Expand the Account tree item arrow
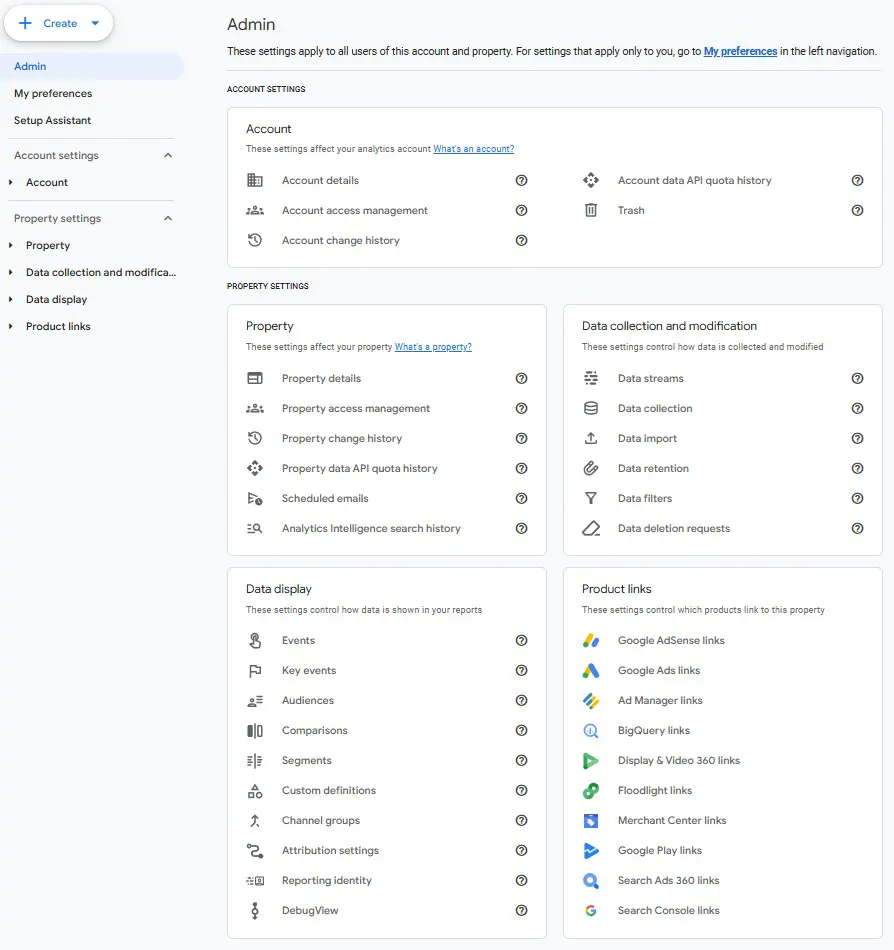 (10, 182)
